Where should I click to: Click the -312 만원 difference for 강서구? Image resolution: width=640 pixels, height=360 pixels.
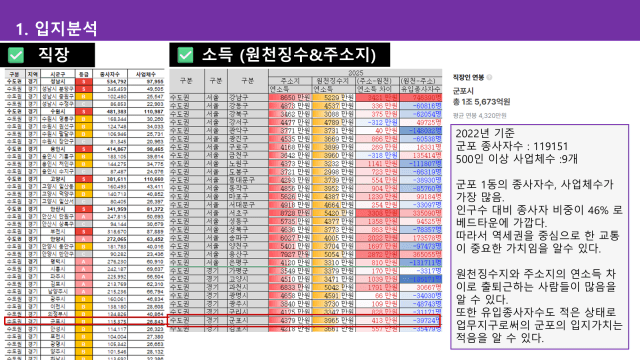pyautogui.click(x=377, y=122)
